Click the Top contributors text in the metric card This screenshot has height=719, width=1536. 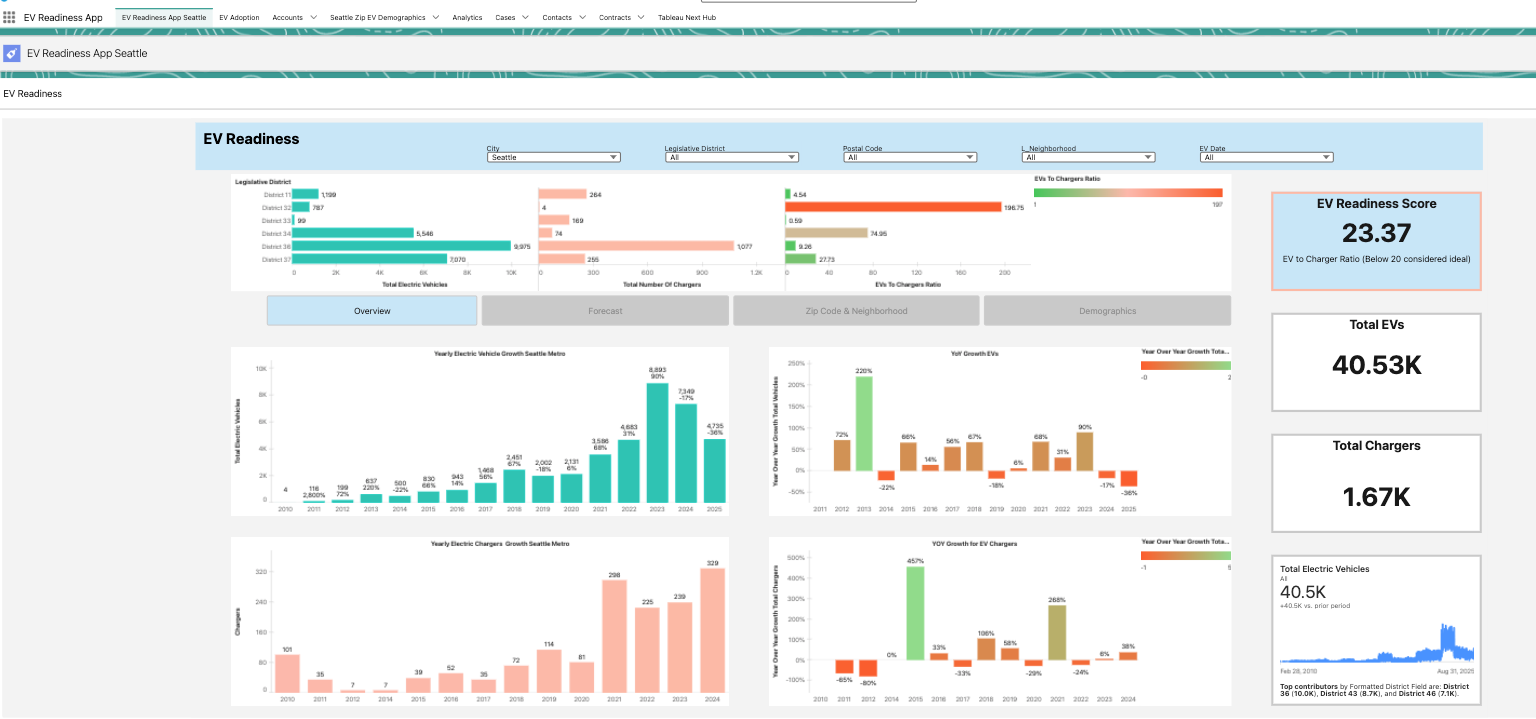click(1376, 690)
